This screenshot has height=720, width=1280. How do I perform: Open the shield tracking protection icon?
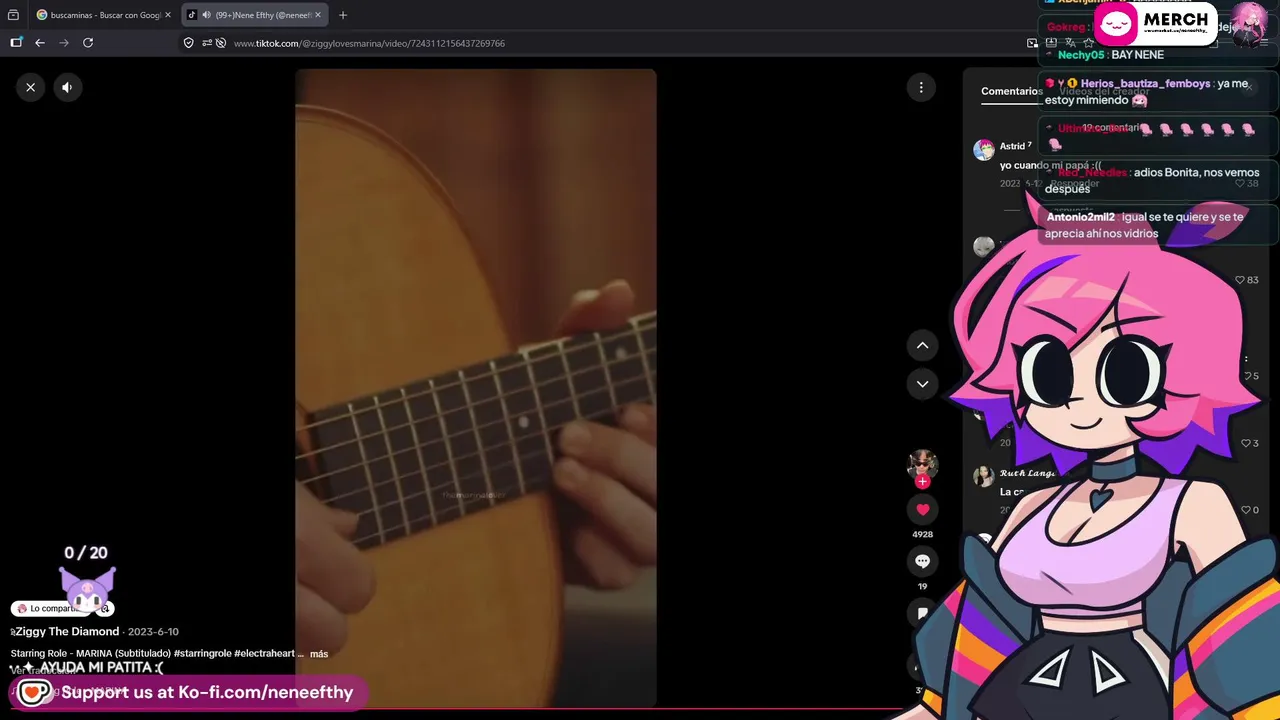pos(189,43)
